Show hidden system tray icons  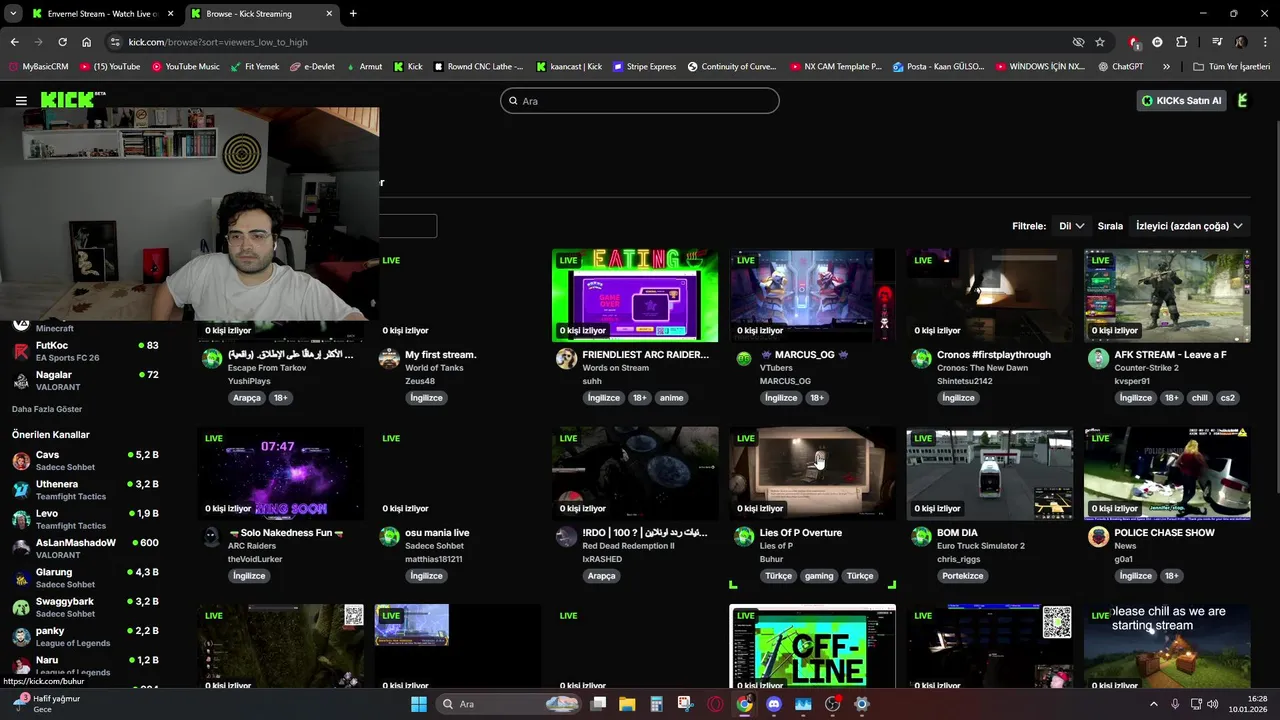click(1153, 704)
